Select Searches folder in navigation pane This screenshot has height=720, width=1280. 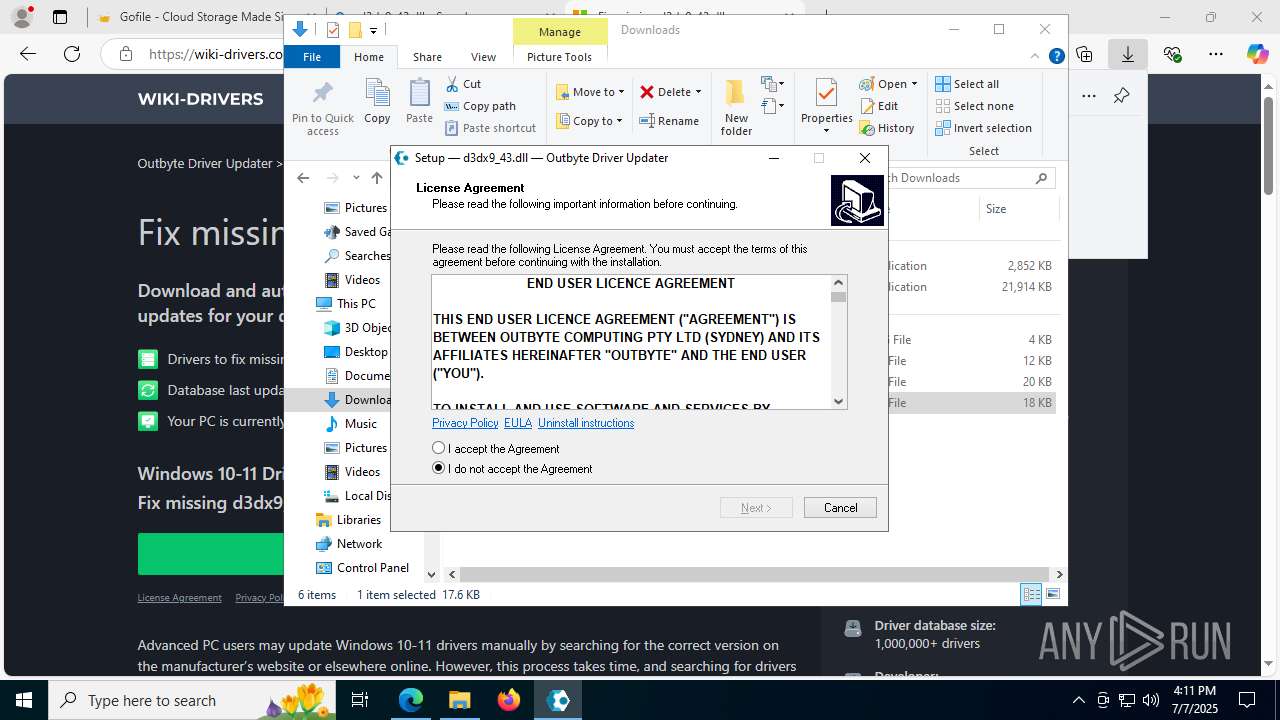pyautogui.click(x=357, y=256)
